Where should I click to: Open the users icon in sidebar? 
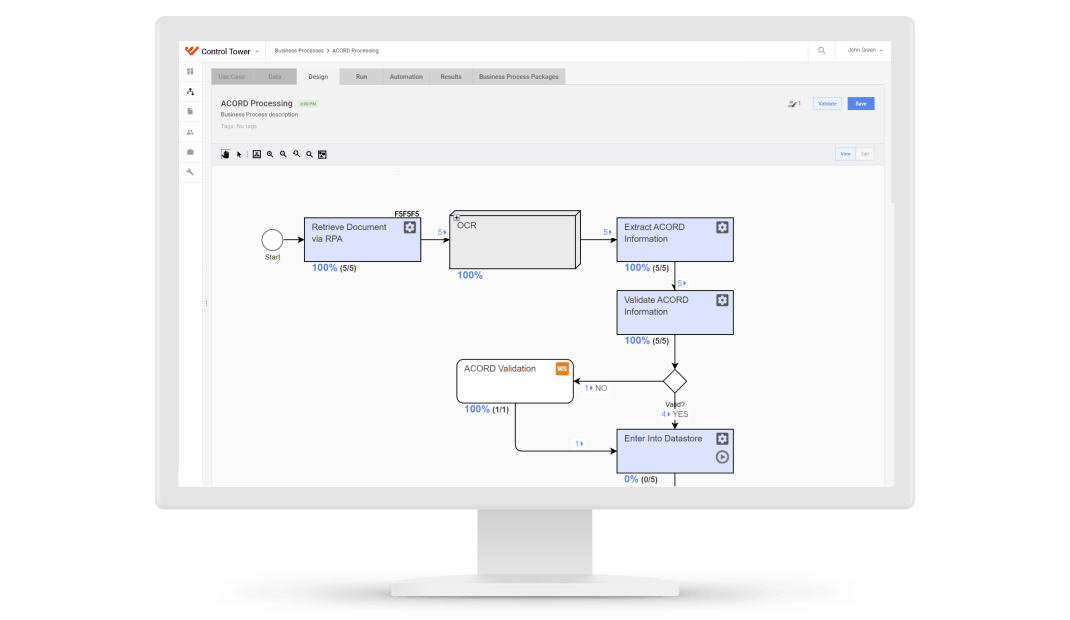(190, 132)
